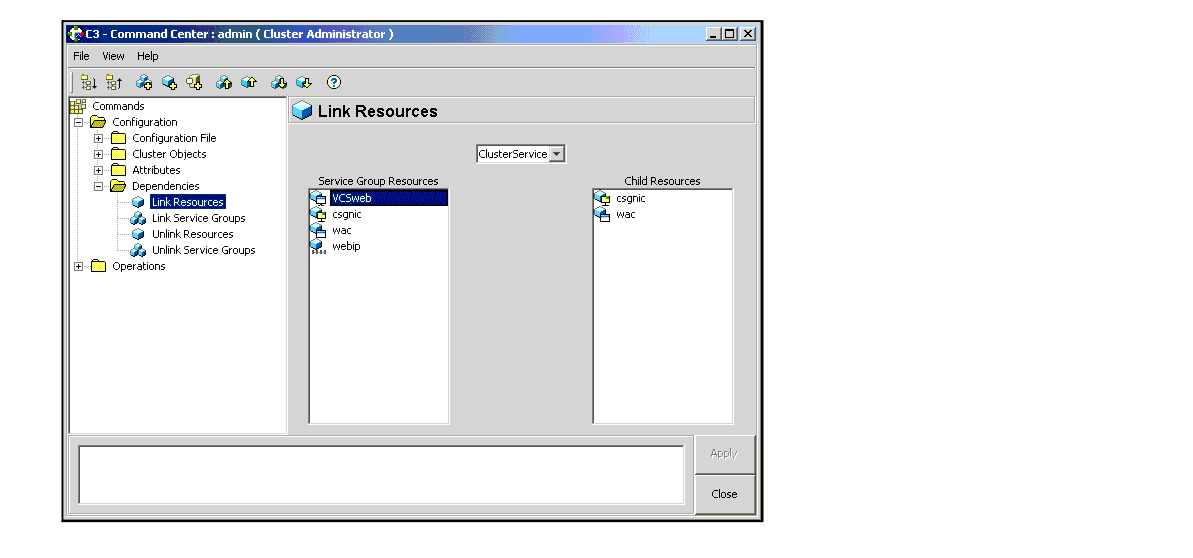Click the Add Resource toolbar icon
This screenshot has height=558, width=1193.
169,83
